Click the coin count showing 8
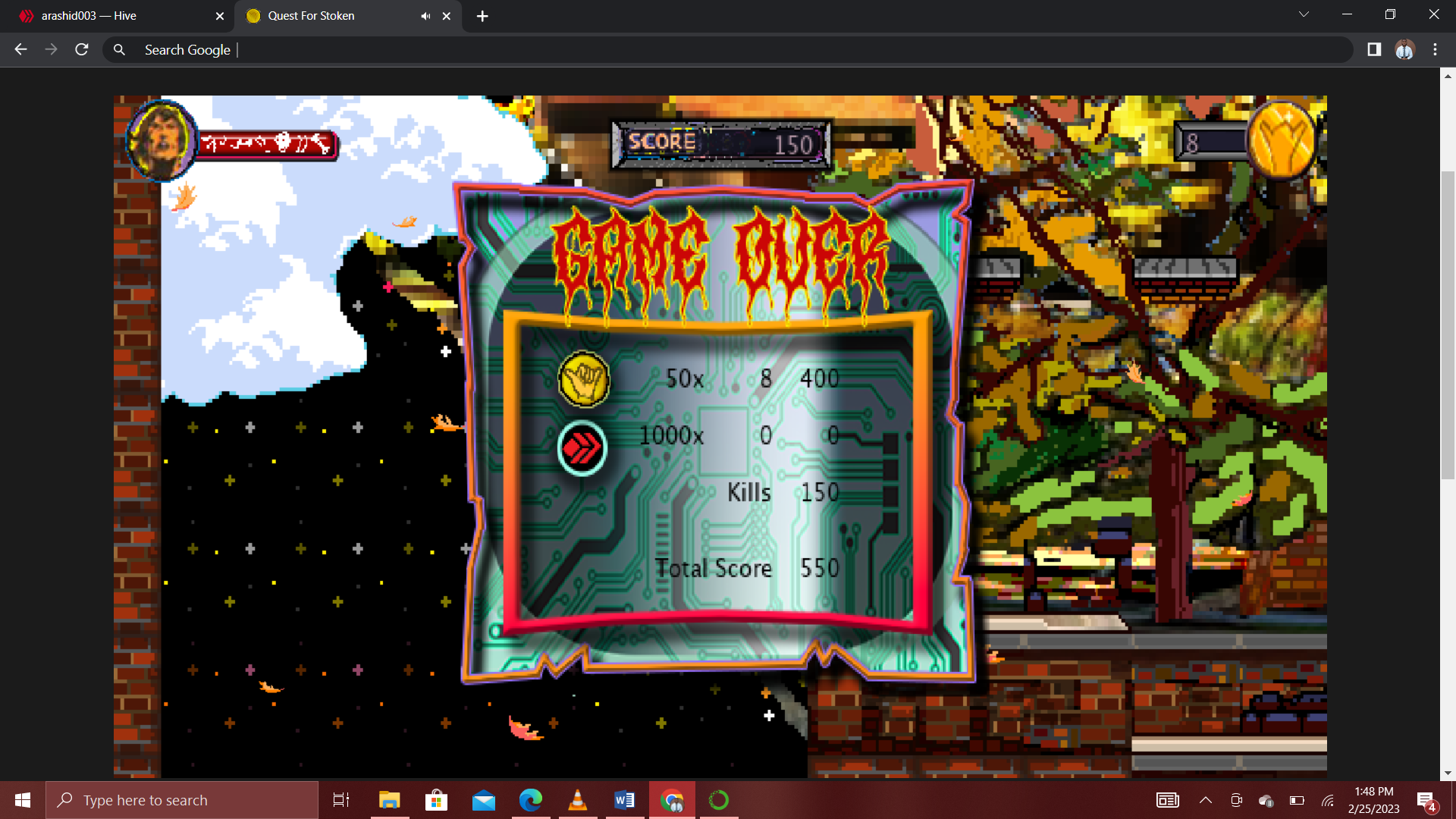 (1193, 143)
